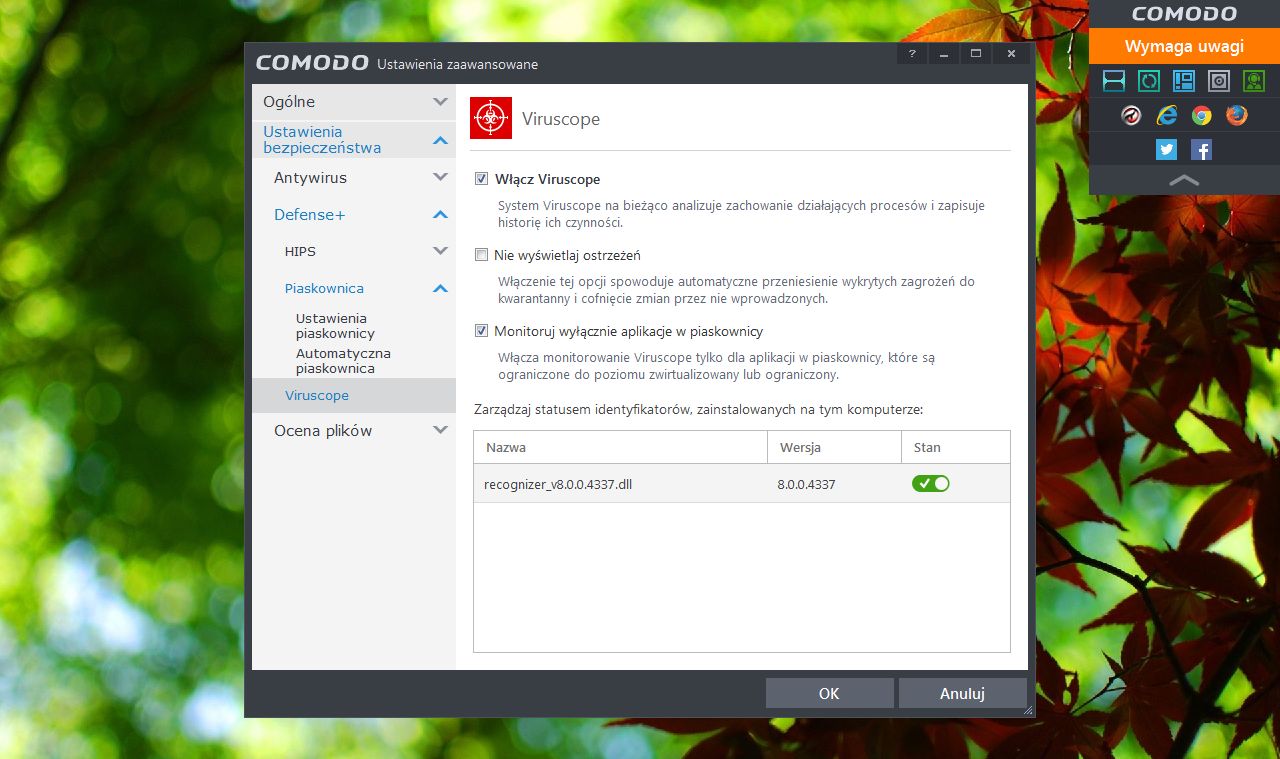Click the Piaskownica sidebar label
This screenshot has width=1280, height=759.
(324, 289)
